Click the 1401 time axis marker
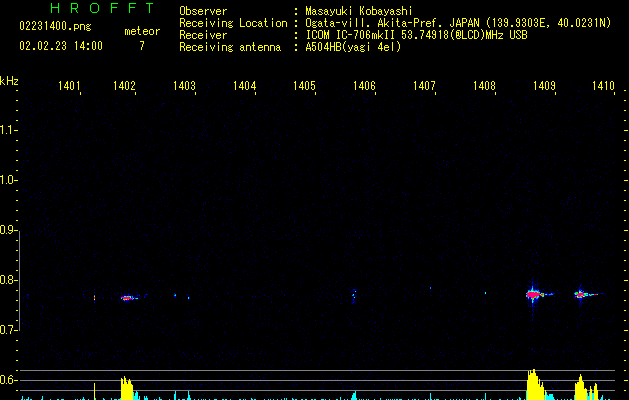Image resolution: width=629 pixels, height=400 pixels. pyautogui.click(x=69, y=86)
